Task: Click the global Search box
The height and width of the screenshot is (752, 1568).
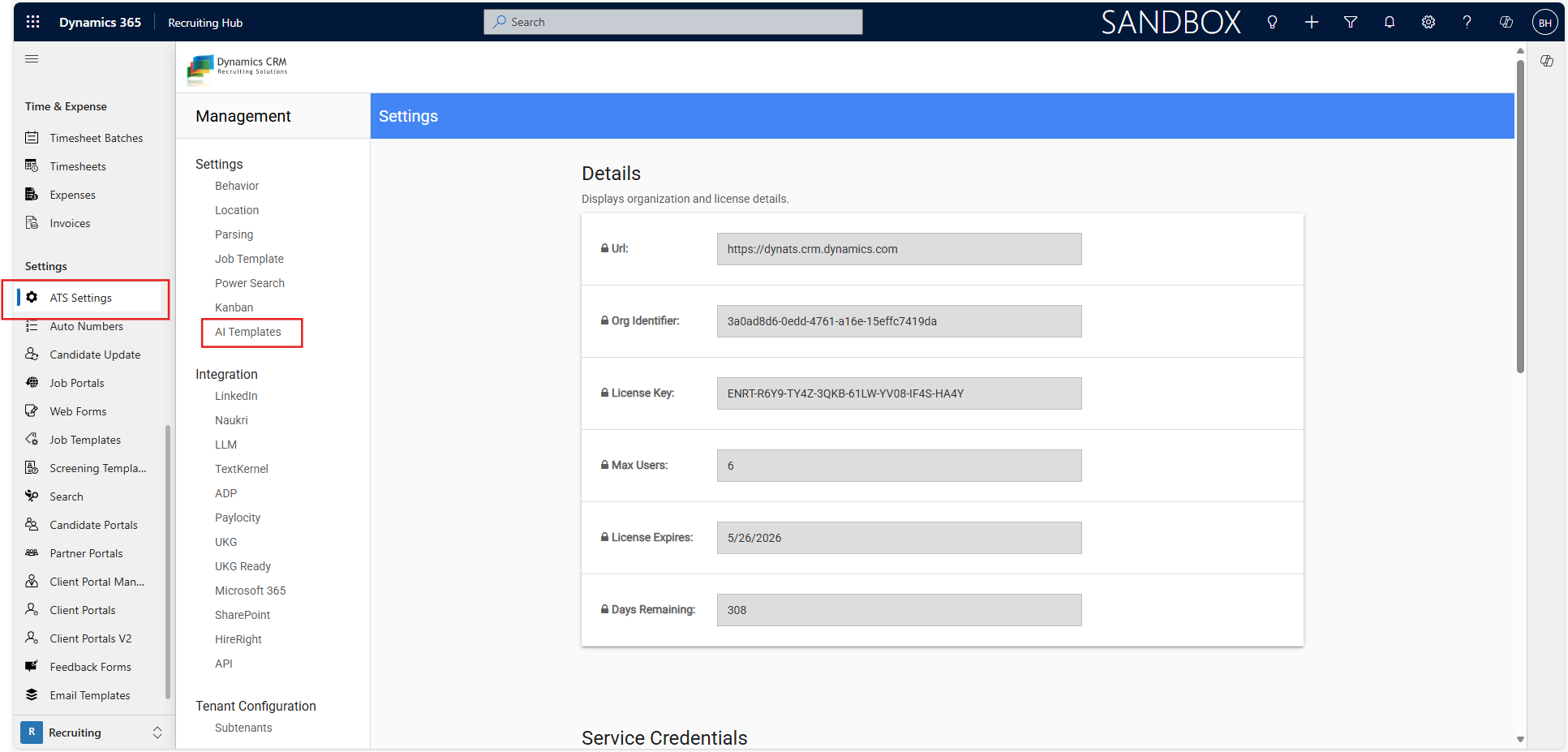Action: (673, 22)
